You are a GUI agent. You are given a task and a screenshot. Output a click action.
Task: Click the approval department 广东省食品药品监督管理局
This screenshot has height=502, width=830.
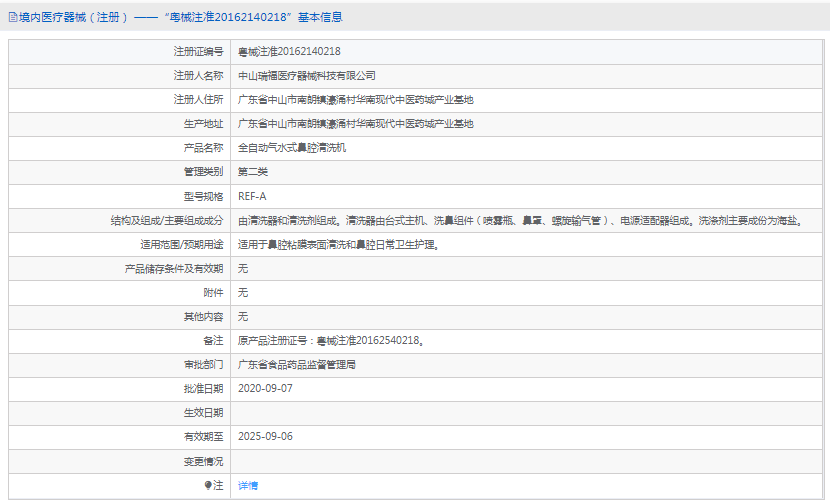click(x=296, y=365)
